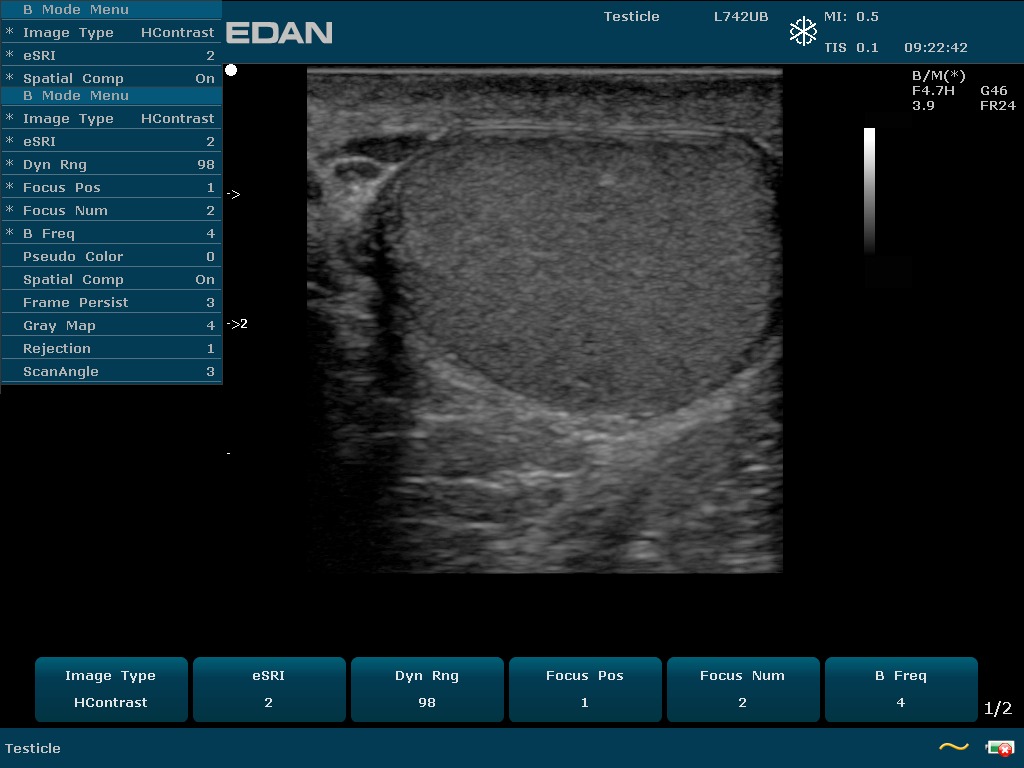Click the second focus marker labeled 2
The image size is (1024, 768).
[238, 324]
